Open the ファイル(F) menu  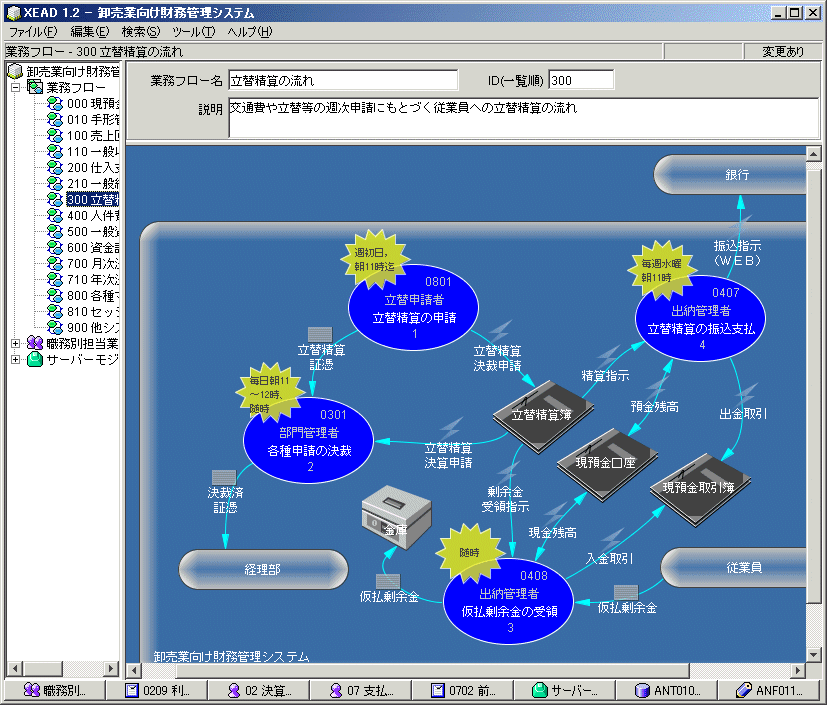click(x=33, y=32)
